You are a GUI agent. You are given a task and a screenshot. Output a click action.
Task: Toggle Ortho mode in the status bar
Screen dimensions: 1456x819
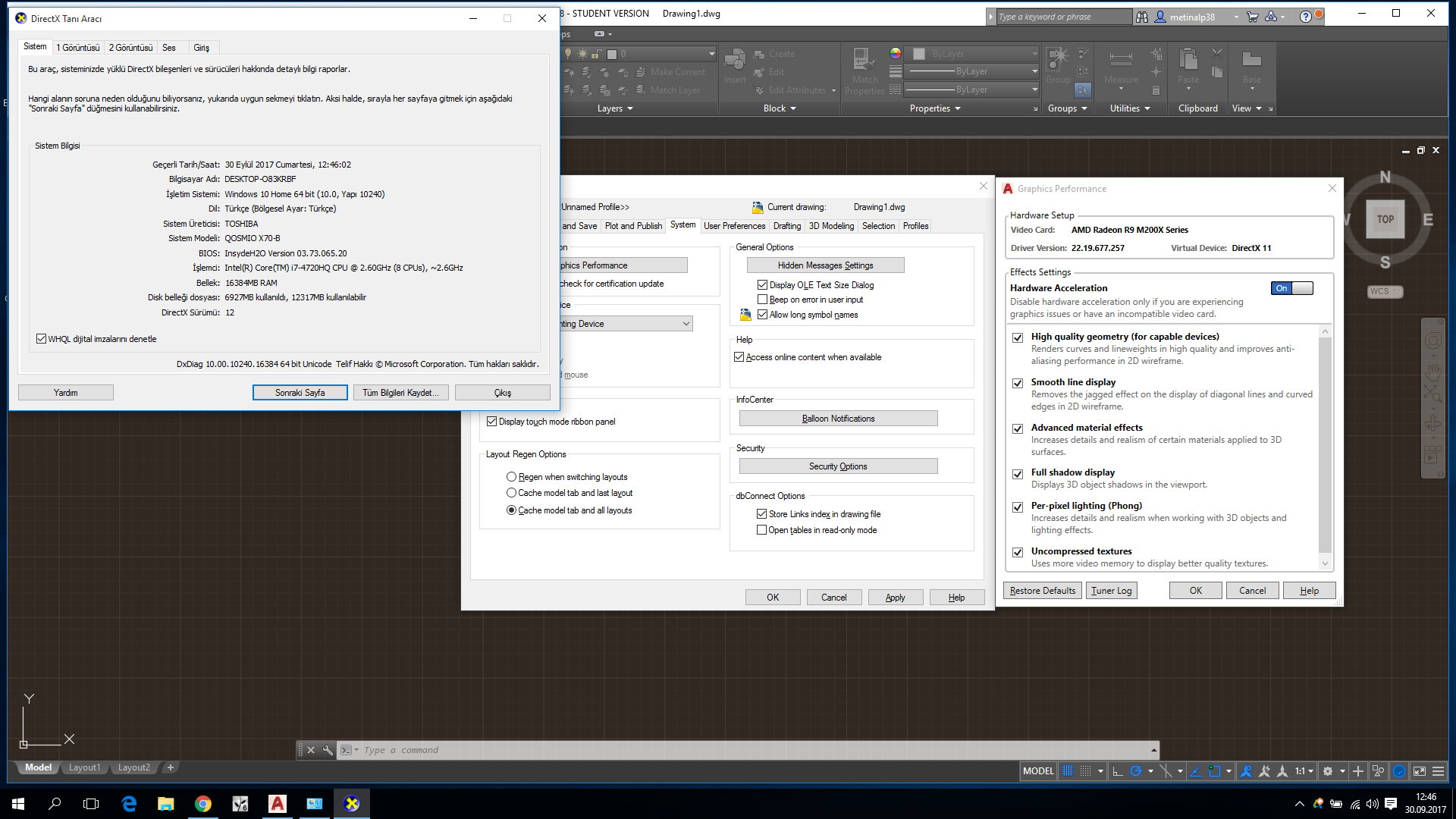pos(1118,771)
